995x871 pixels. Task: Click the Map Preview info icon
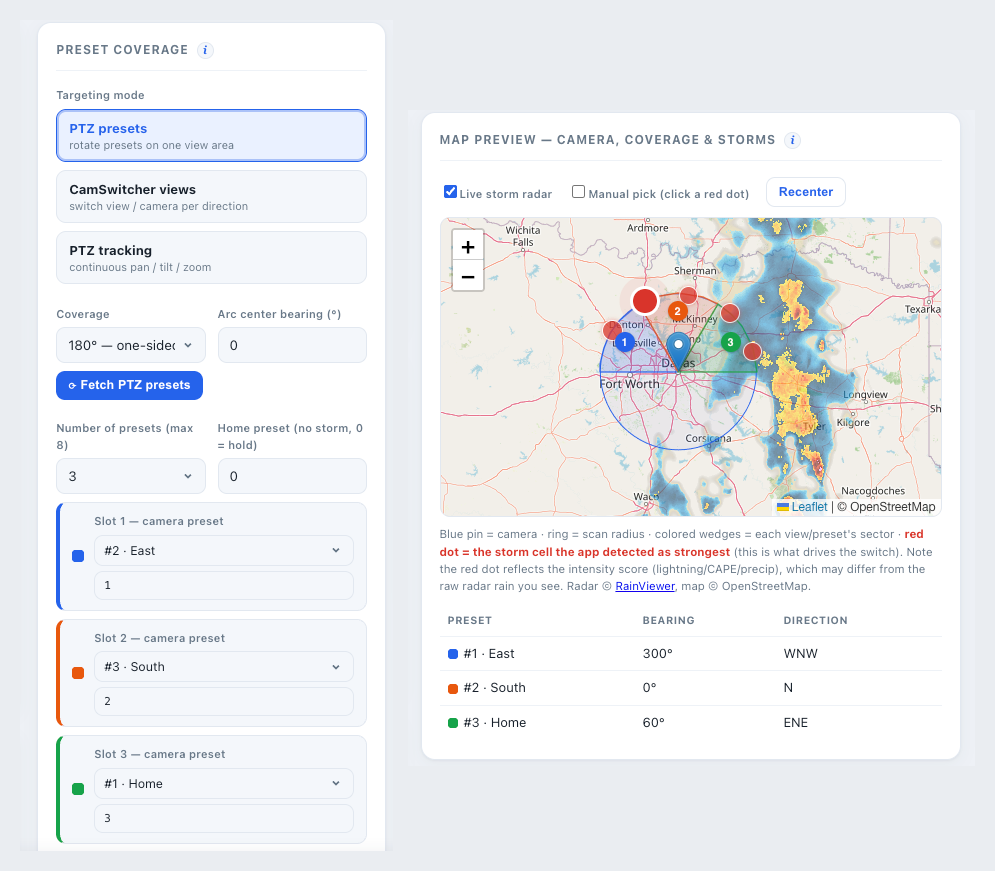792,140
